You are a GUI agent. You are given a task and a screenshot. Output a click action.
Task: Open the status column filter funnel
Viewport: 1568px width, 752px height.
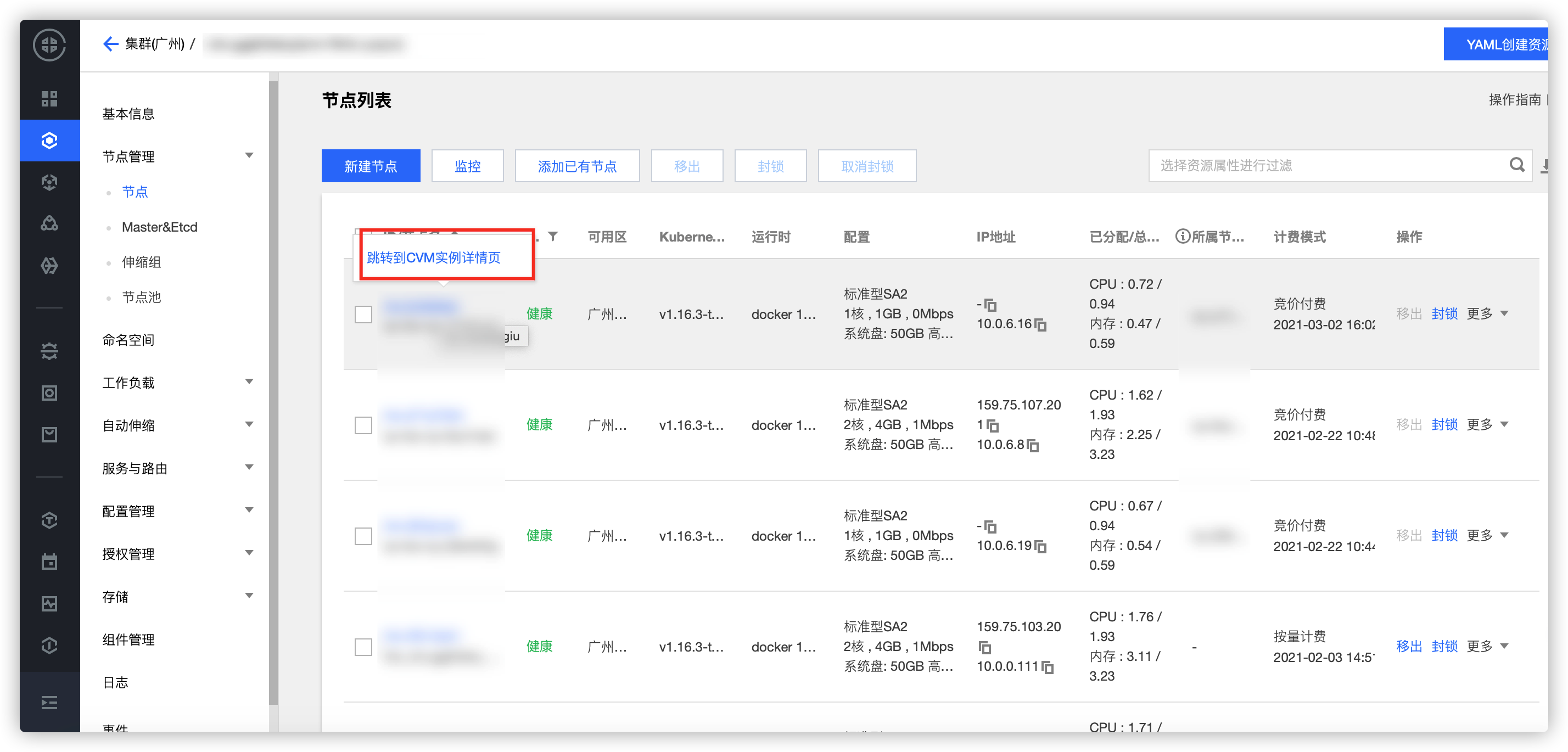553,236
